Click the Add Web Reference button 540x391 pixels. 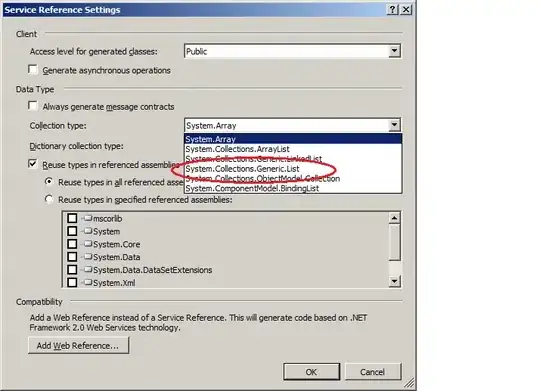pos(79,346)
